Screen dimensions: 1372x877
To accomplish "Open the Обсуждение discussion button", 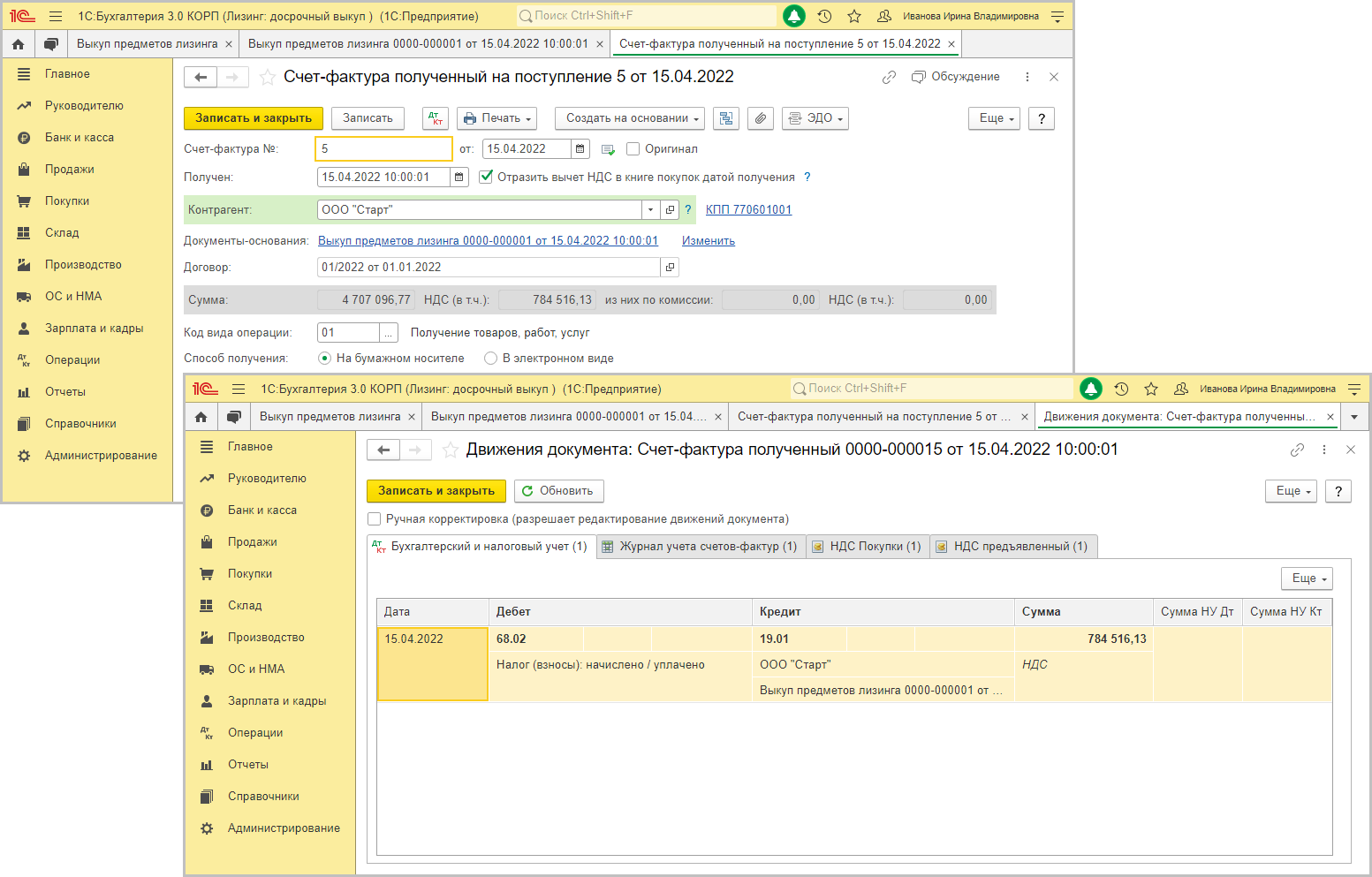I will (x=956, y=78).
